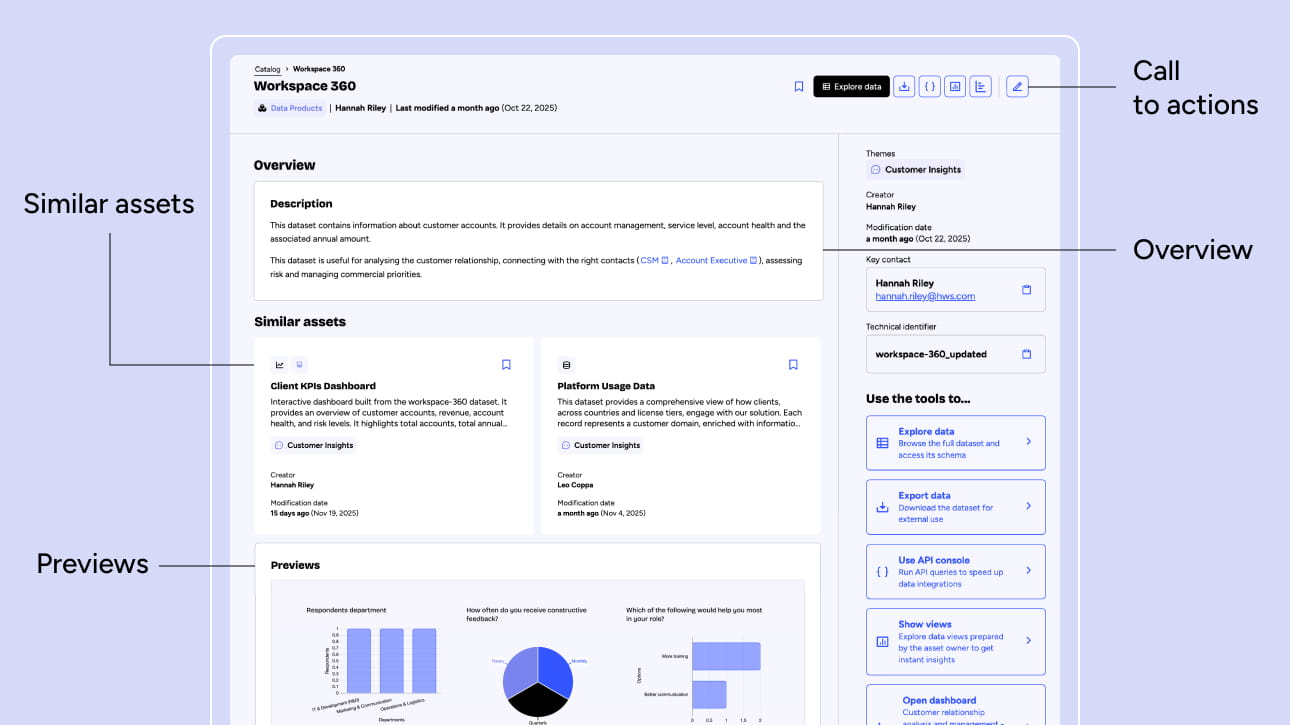Screen dimensions: 1290x725
Task: Click the database icon on Platform Usage Data card
Action: [567, 365]
